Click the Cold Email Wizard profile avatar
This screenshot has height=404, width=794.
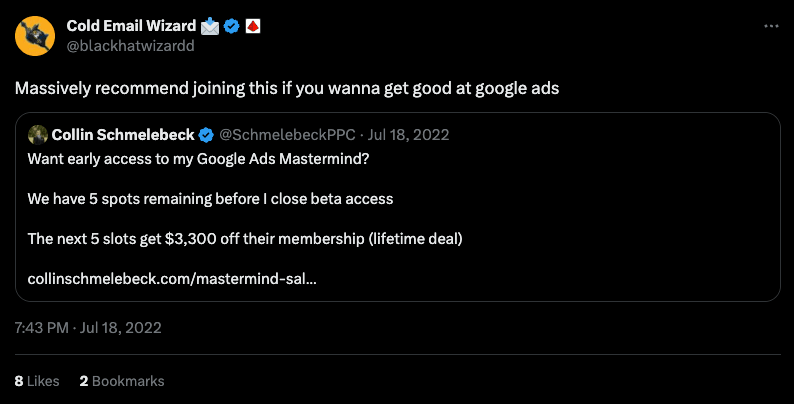pos(35,35)
